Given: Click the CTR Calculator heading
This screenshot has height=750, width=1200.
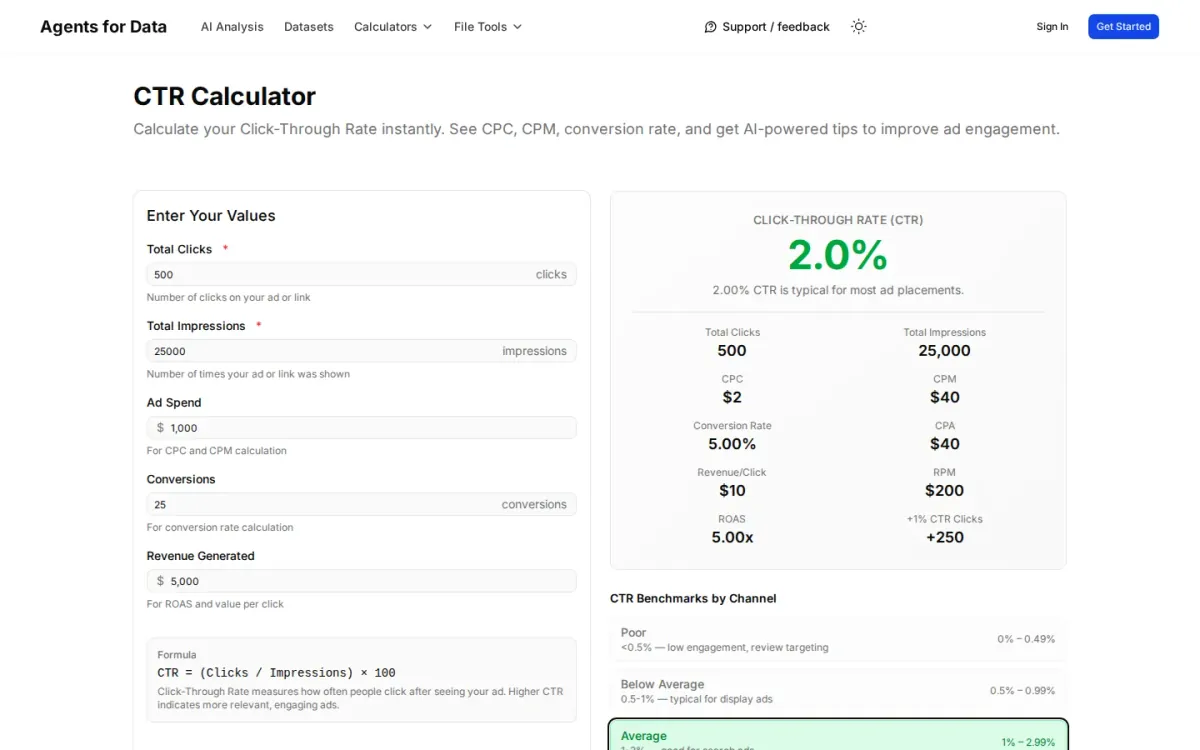Looking at the screenshot, I should point(225,96).
